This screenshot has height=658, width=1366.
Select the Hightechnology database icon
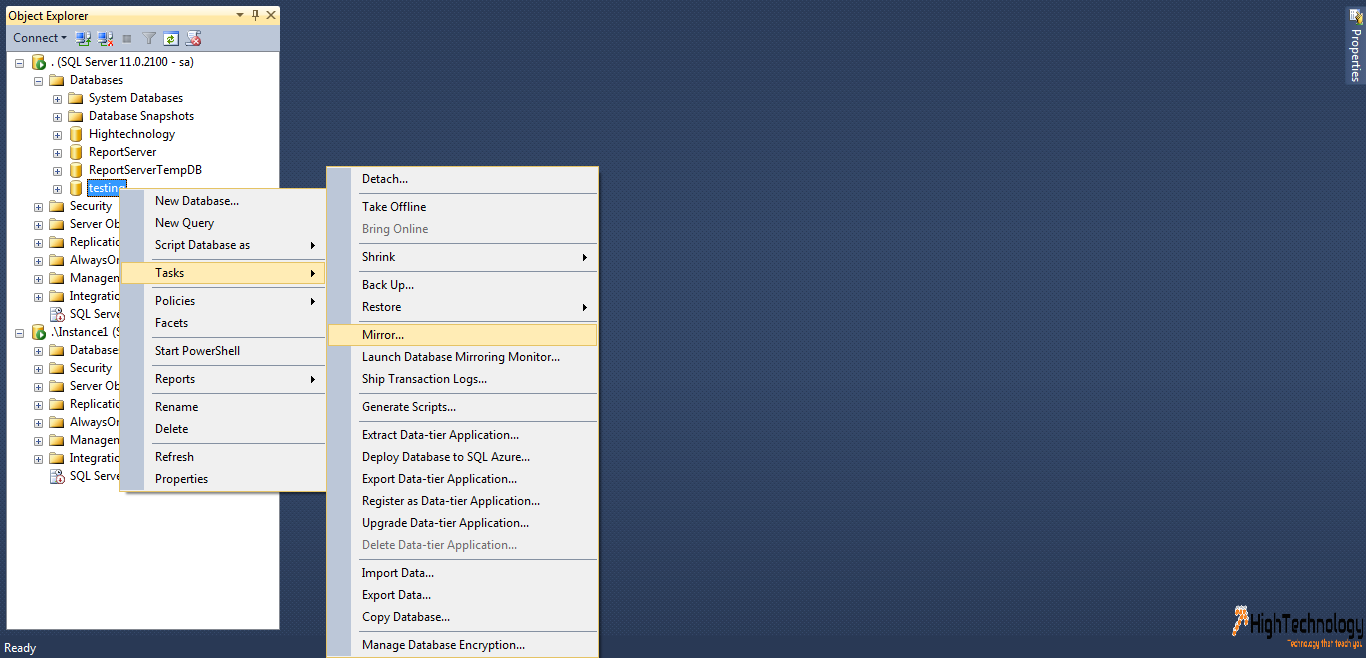click(x=76, y=134)
